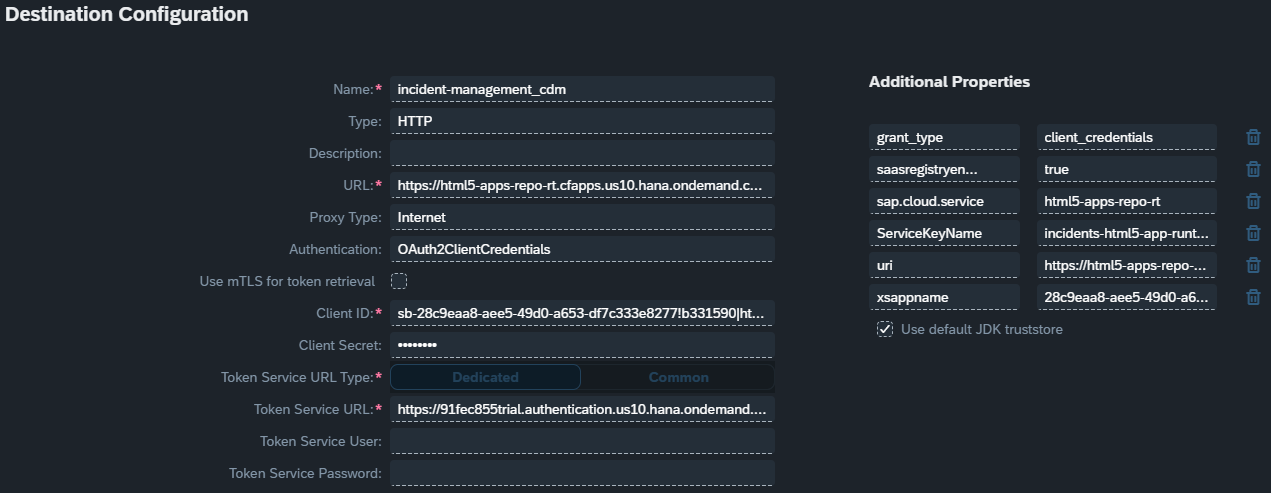Click the saasregistryen... key field
The height and width of the screenshot is (493, 1271).
(x=944, y=169)
